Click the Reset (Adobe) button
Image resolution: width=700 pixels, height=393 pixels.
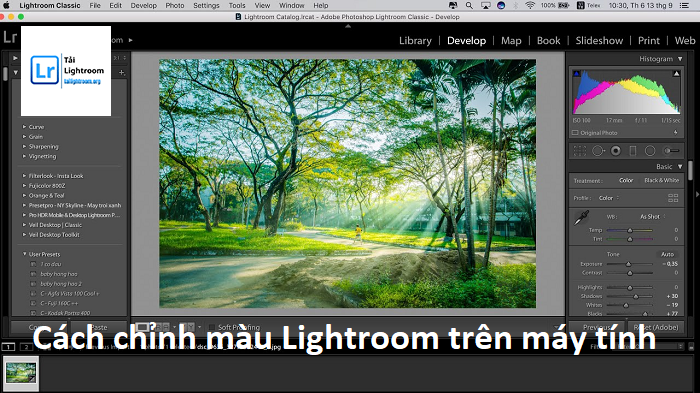(x=655, y=327)
